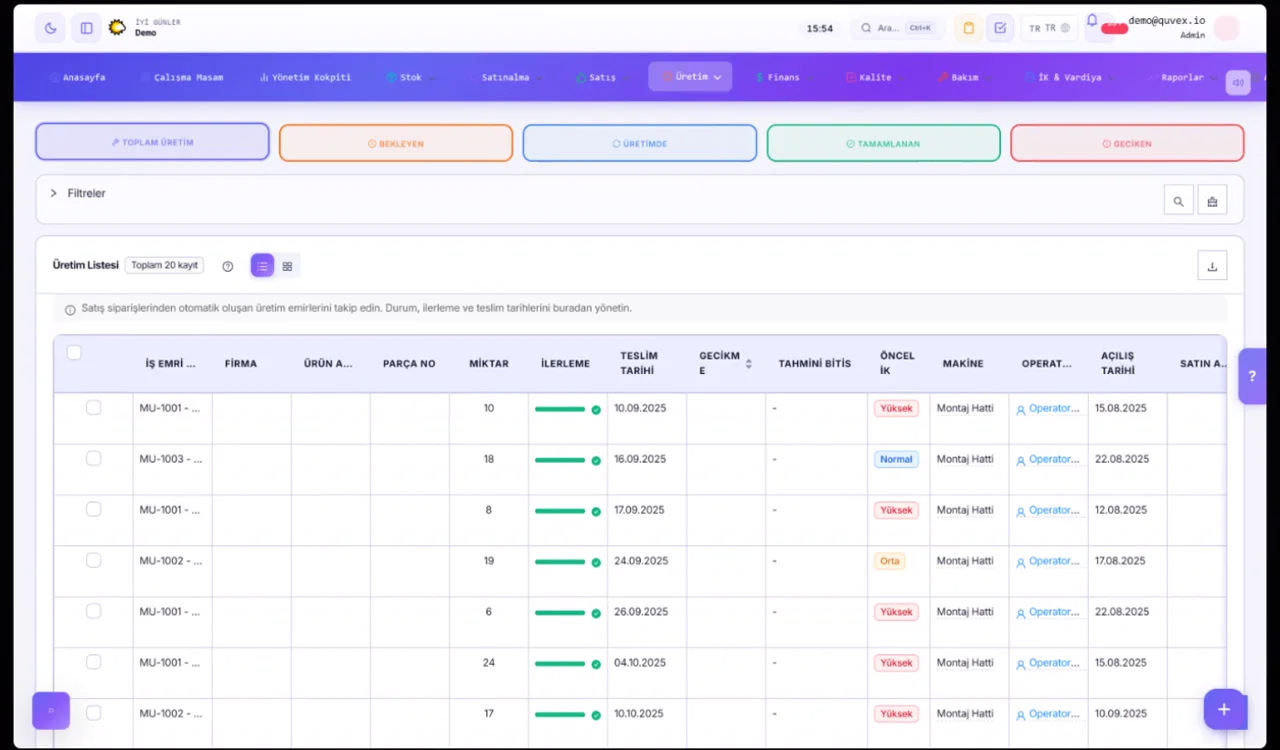Screen dimensions: 1280x750
Task: Open the Raporlar dropdown menu
Action: pos(1182,77)
